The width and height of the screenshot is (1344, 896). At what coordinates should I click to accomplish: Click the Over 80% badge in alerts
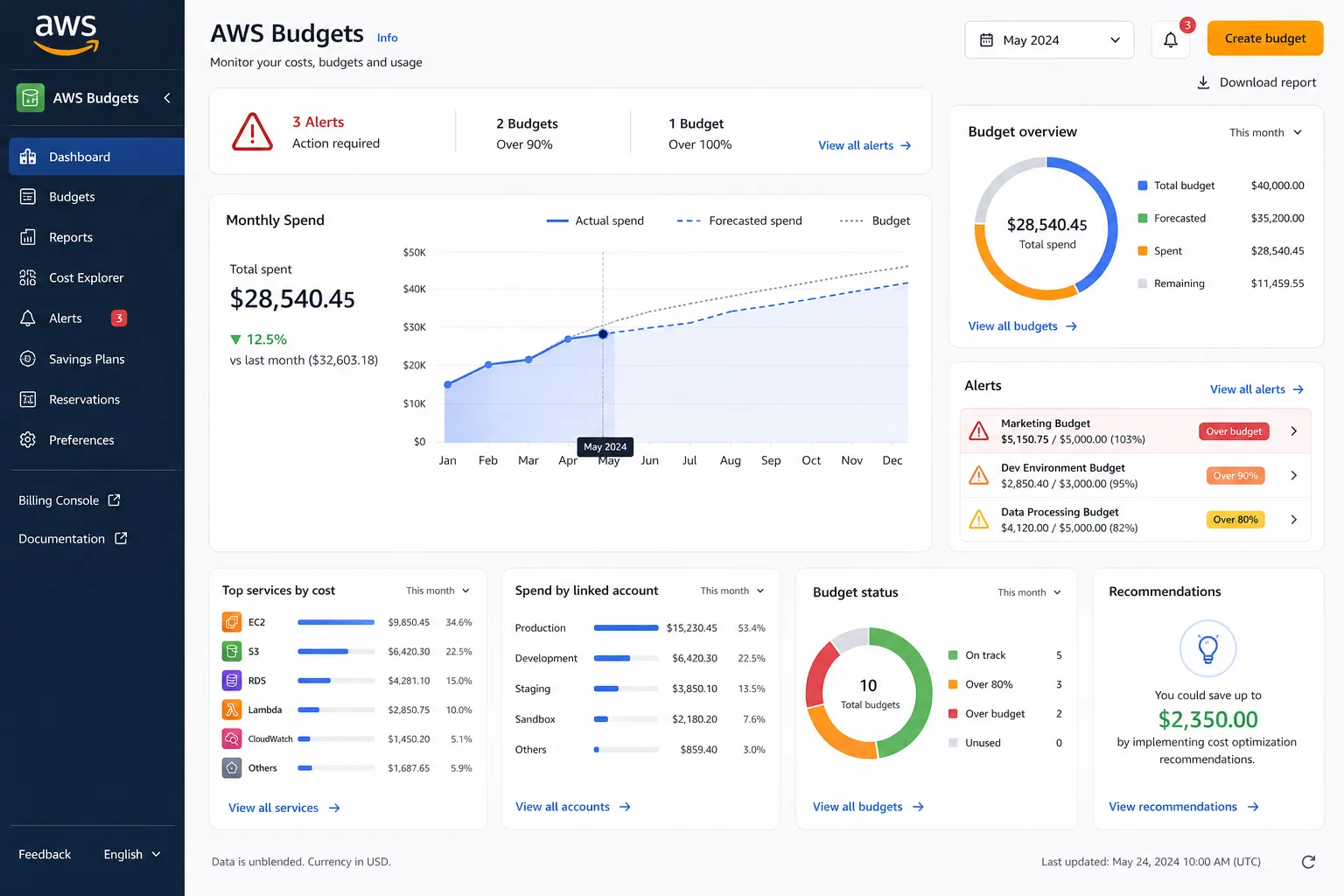pos(1235,520)
